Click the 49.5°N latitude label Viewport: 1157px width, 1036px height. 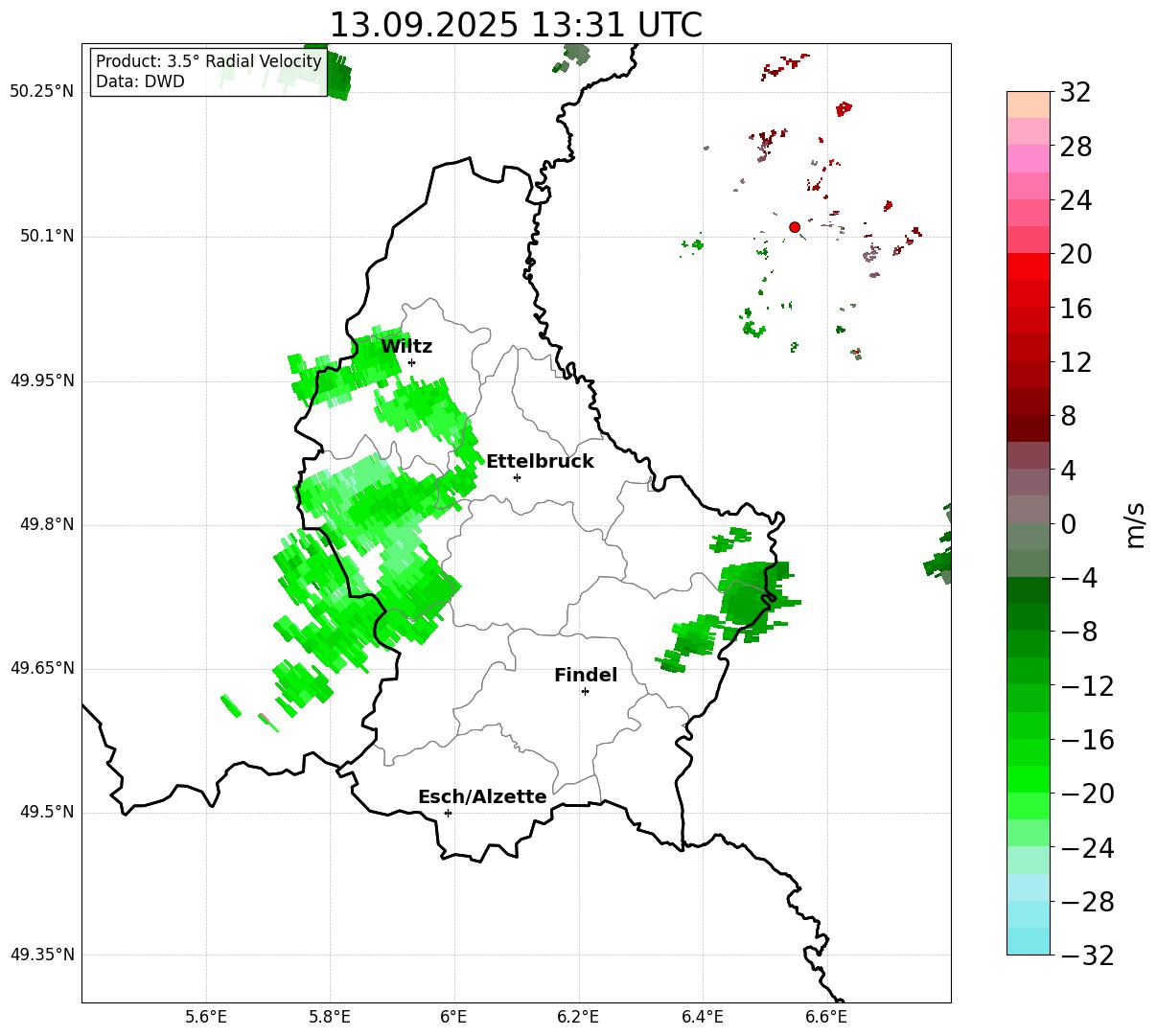46,812
